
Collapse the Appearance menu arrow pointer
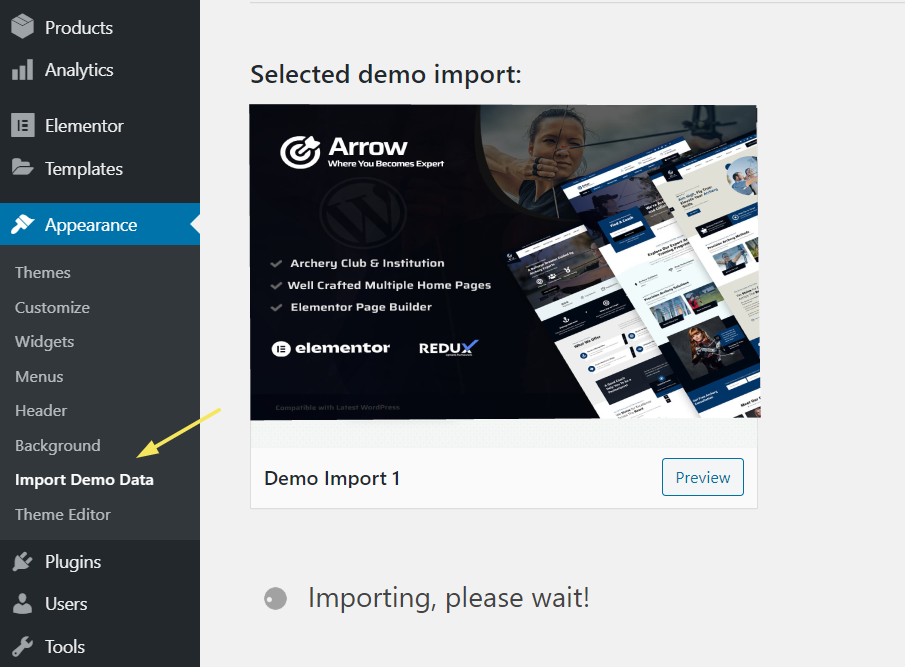(195, 225)
